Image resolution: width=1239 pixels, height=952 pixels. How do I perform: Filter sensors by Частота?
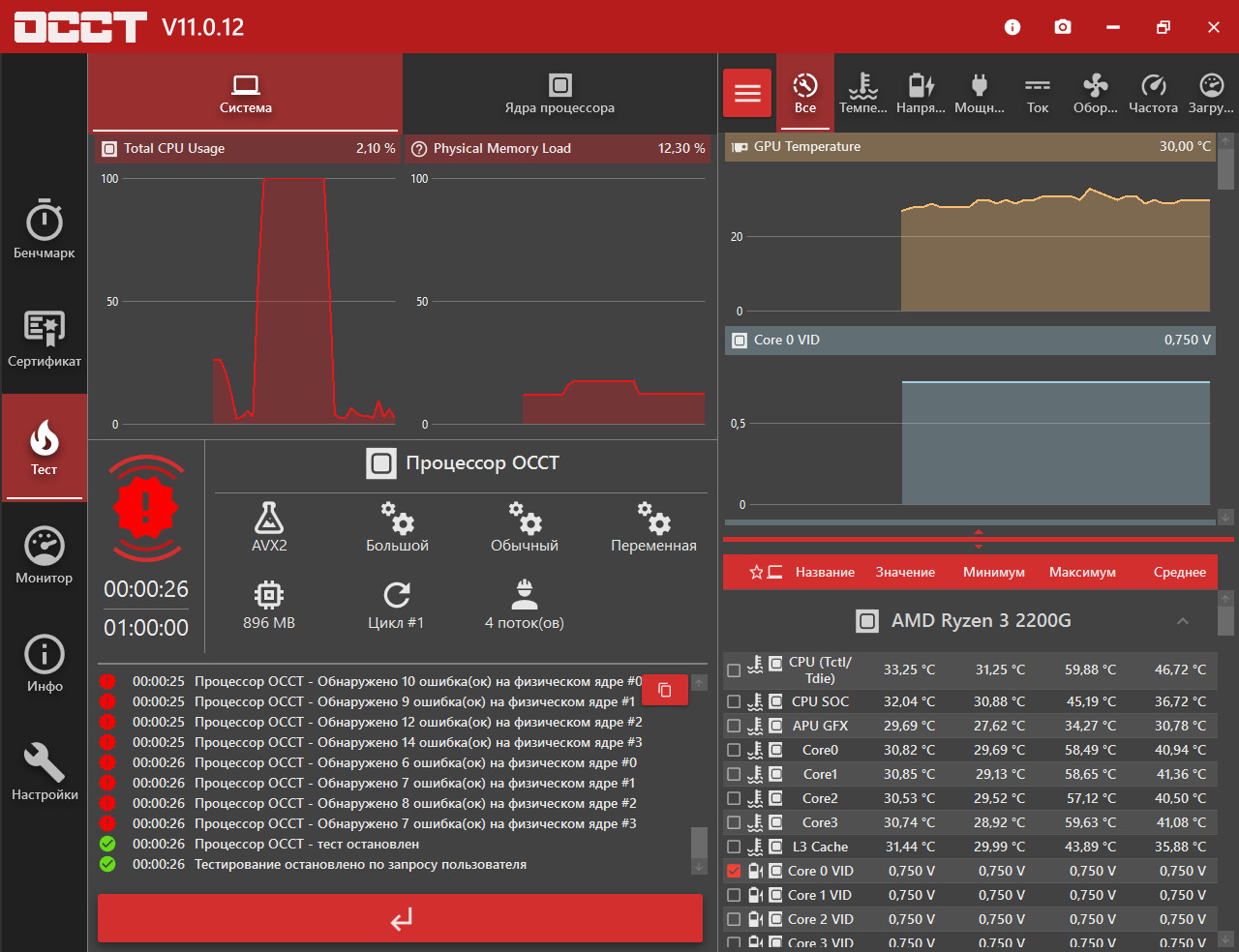point(1154,93)
